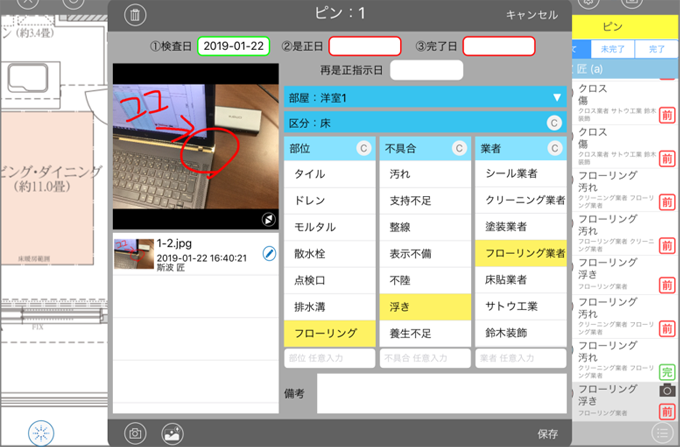Select 養生不足 in 不具合 list
Viewport: 680px width, 448px height.
425,333
